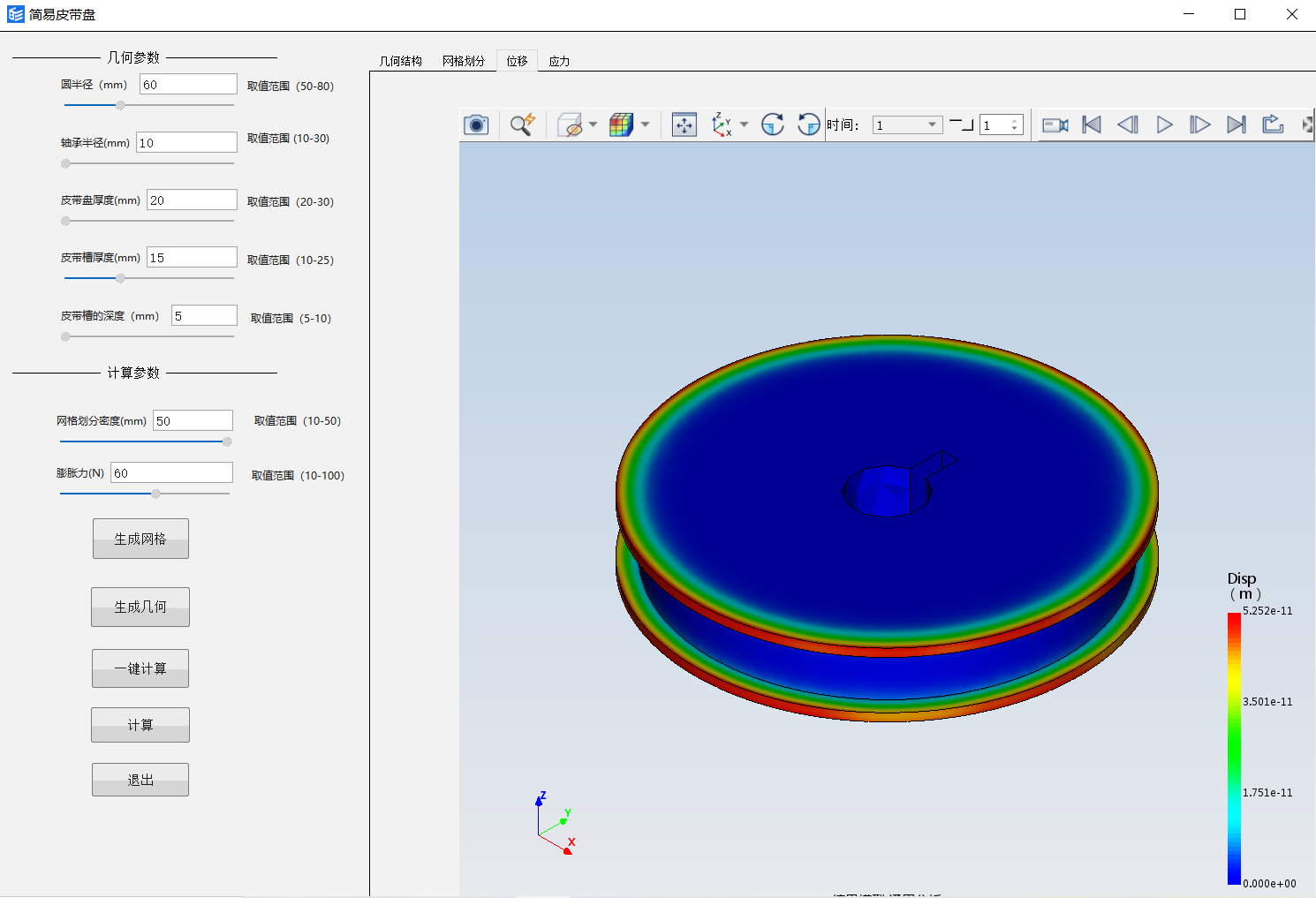Click the 皮带盘厚度 slider handle
This screenshot has width=1316, height=898.
(65, 221)
